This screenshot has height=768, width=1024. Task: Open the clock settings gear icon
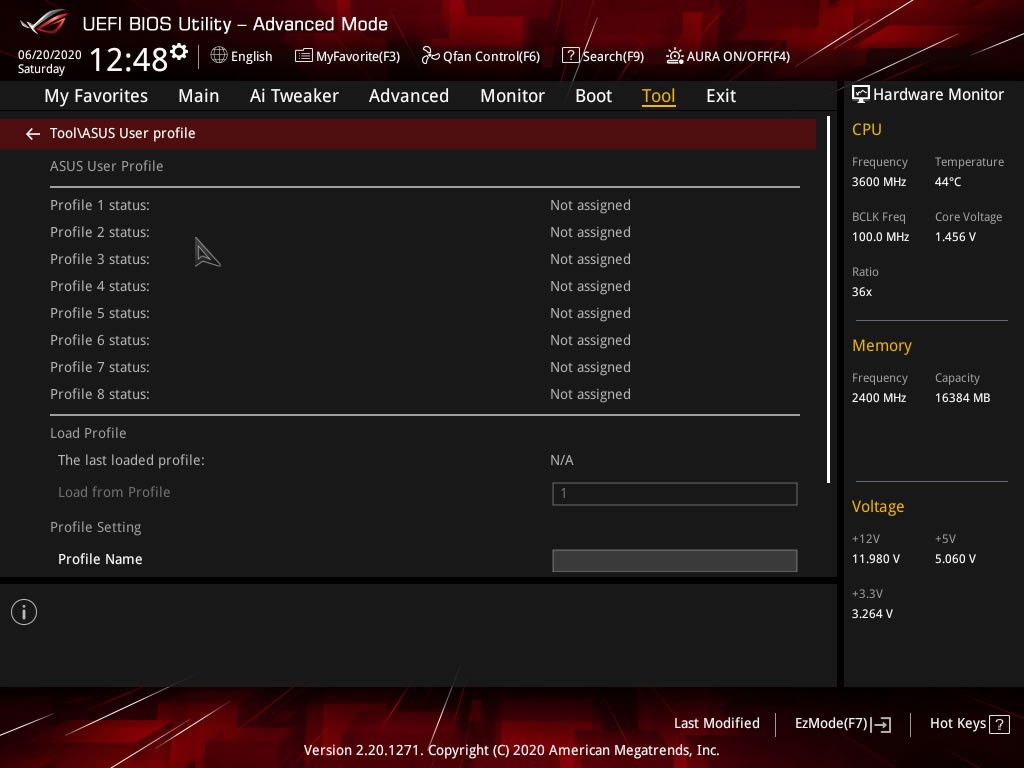click(179, 52)
